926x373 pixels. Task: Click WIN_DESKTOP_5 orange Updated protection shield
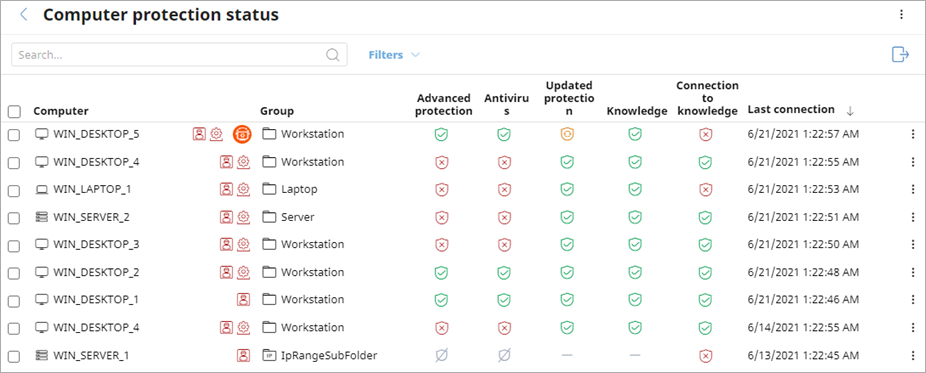(568, 135)
